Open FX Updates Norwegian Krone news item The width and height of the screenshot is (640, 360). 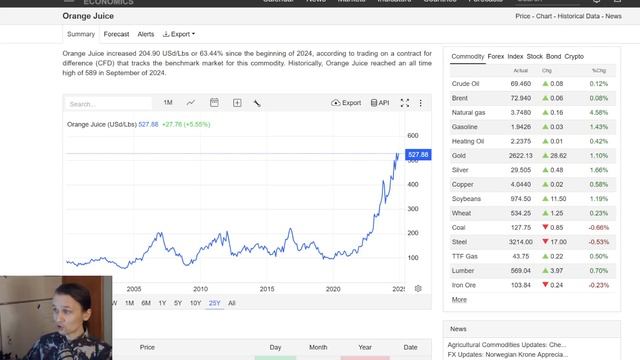[x=508, y=355]
